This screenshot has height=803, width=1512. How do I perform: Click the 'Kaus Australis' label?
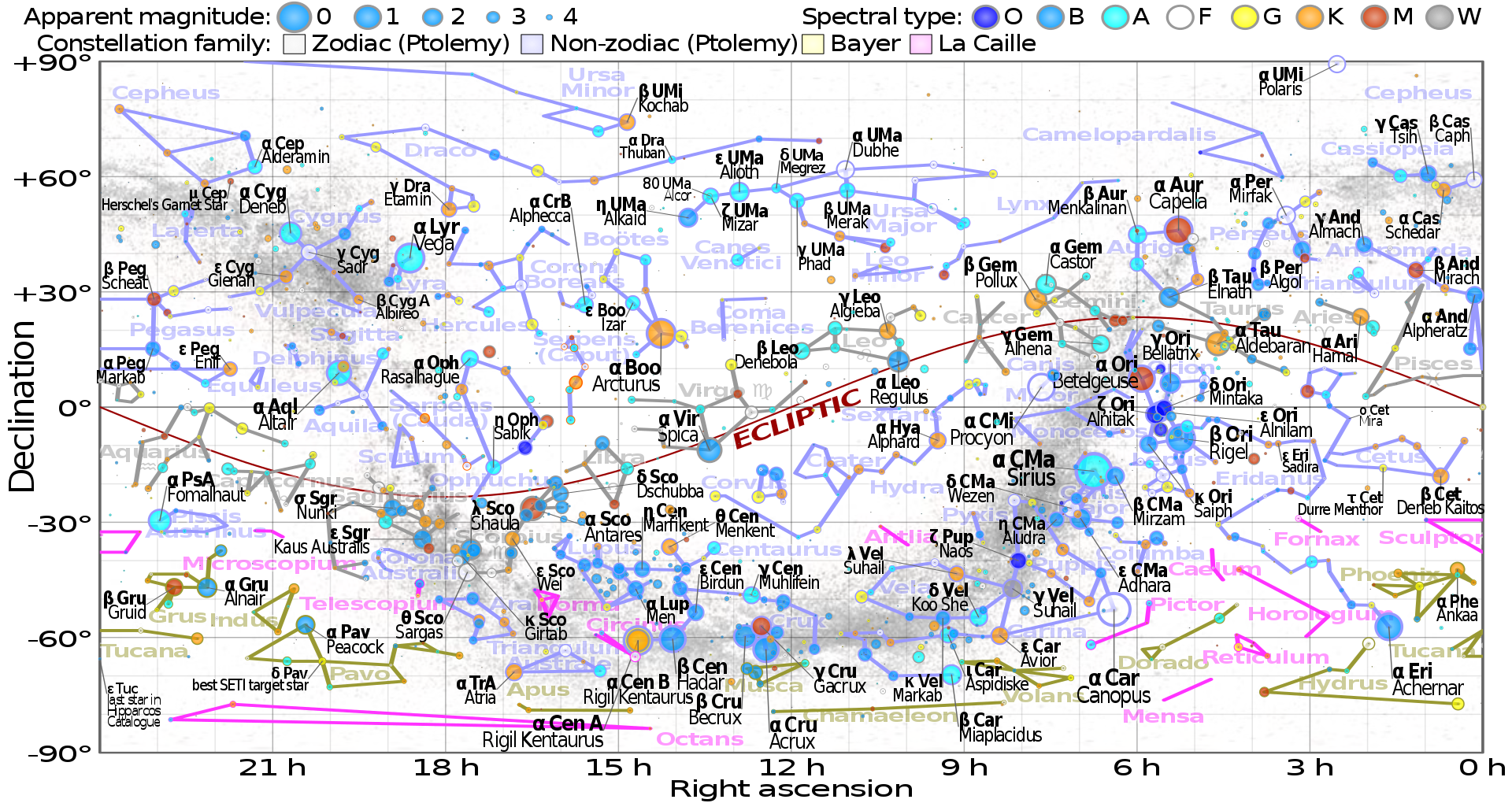[321, 546]
